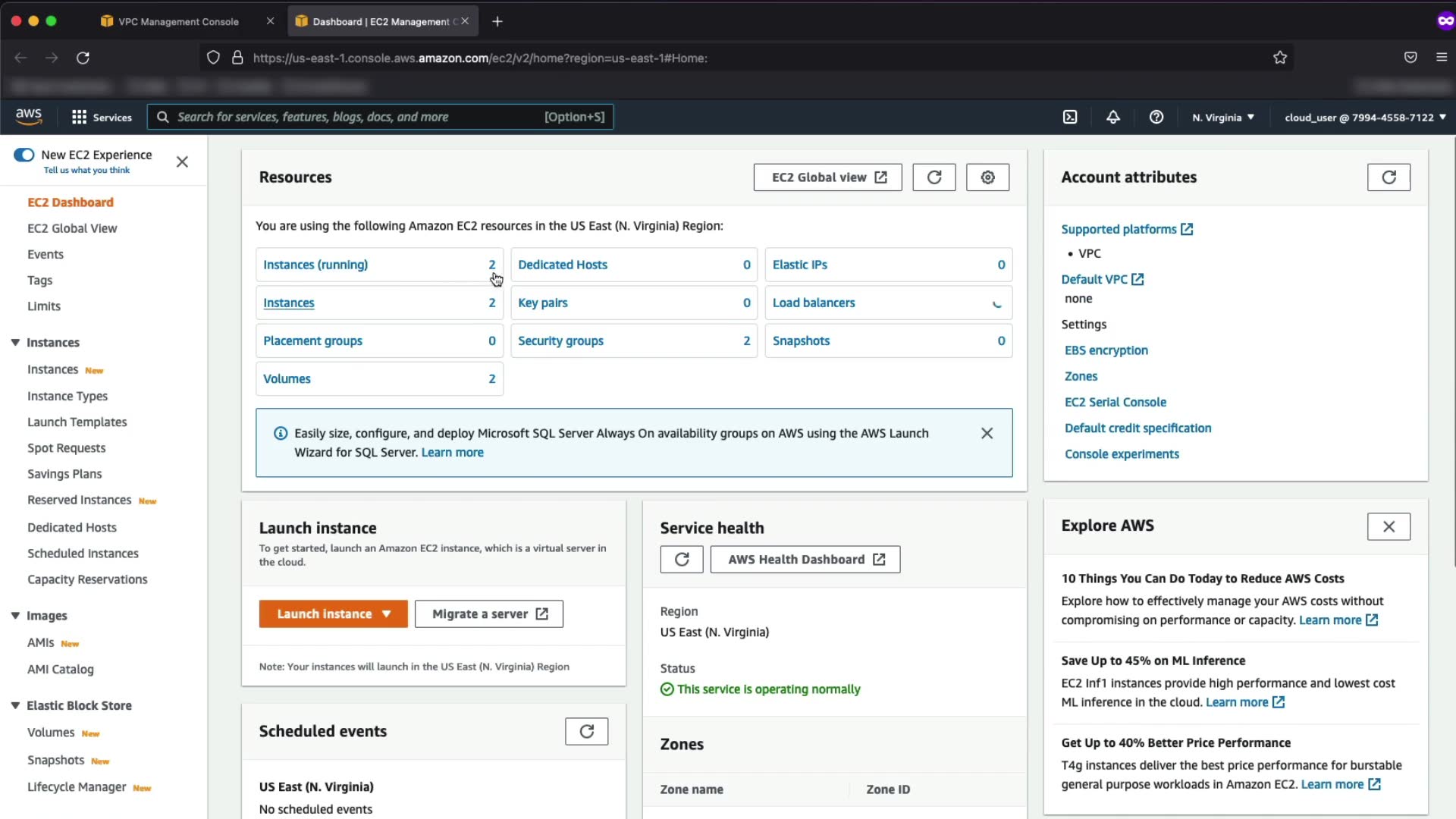Open Resources settings gear icon

[987, 177]
